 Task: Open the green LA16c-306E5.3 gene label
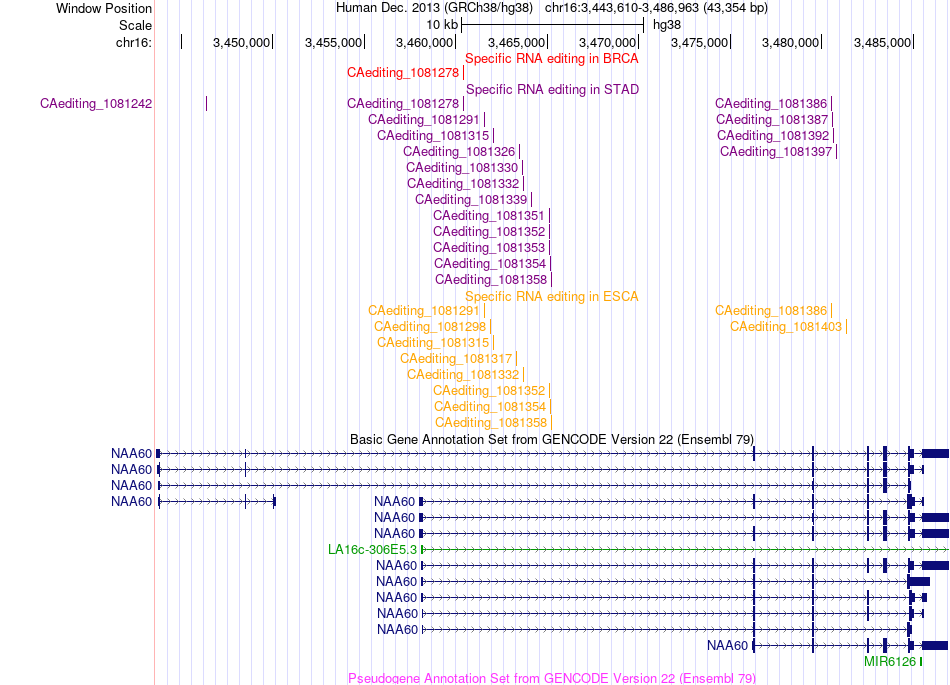(x=372, y=550)
